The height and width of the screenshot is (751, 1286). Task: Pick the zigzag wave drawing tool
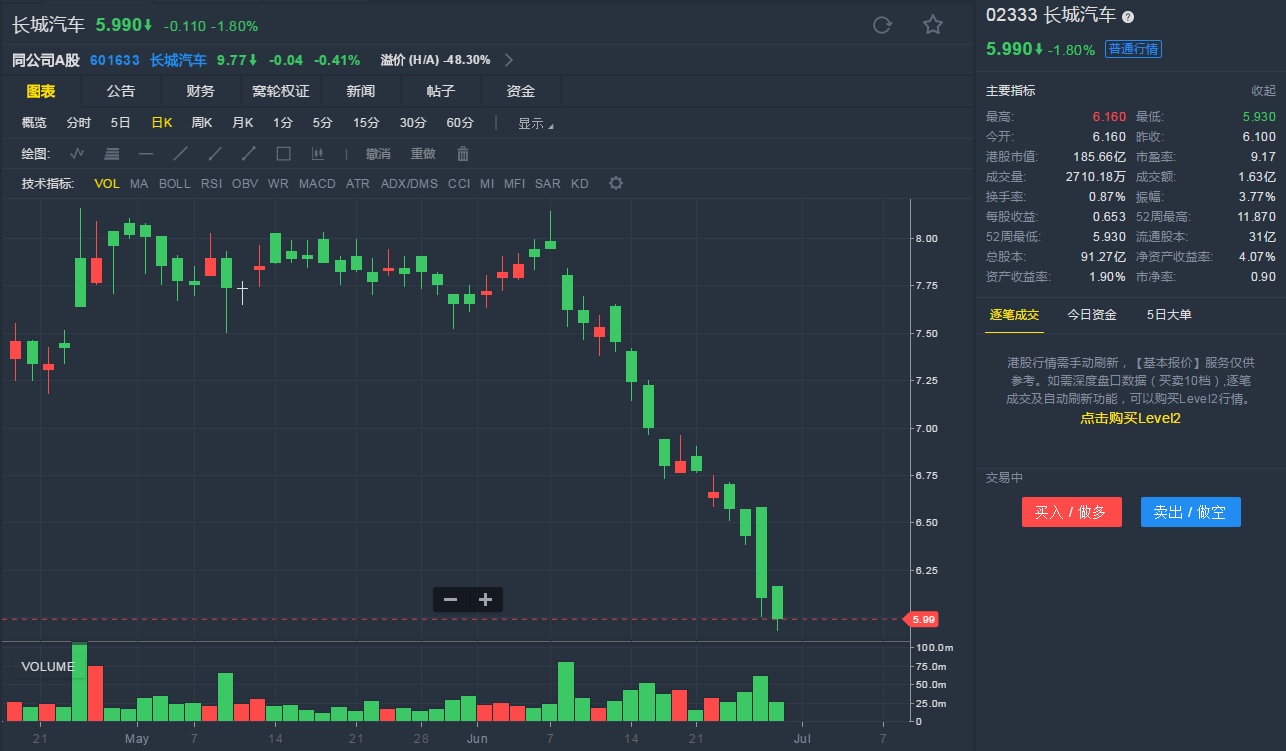point(78,154)
